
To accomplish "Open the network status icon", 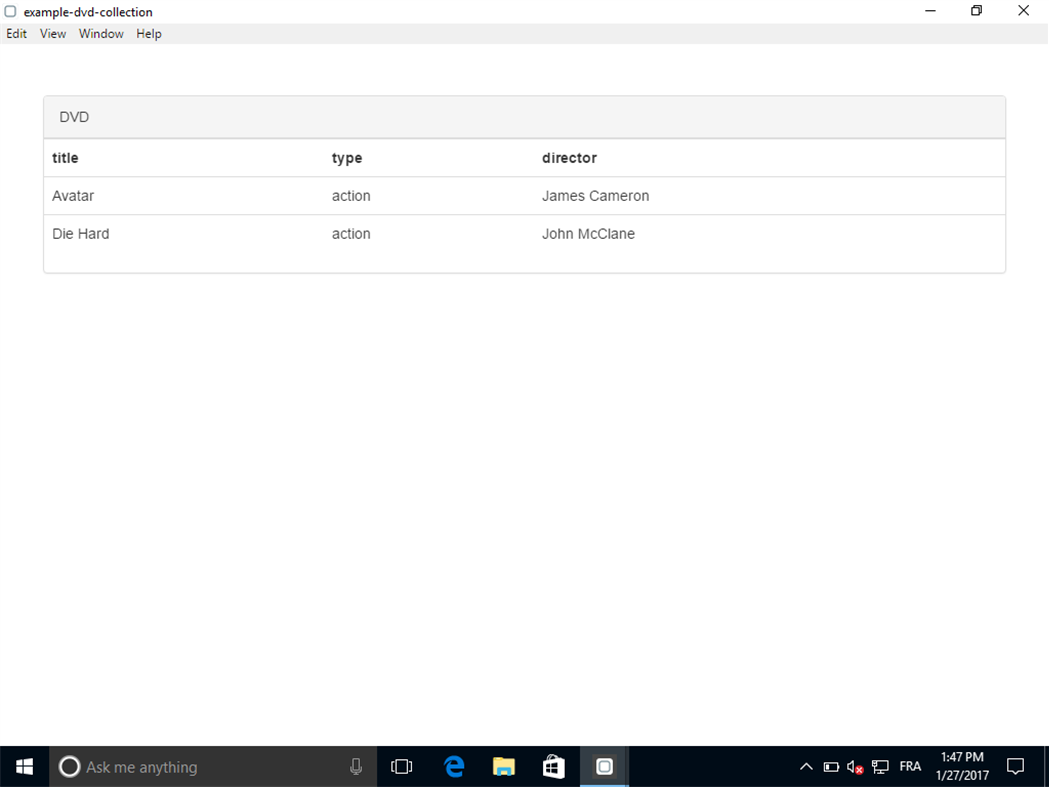I will tap(880, 766).
